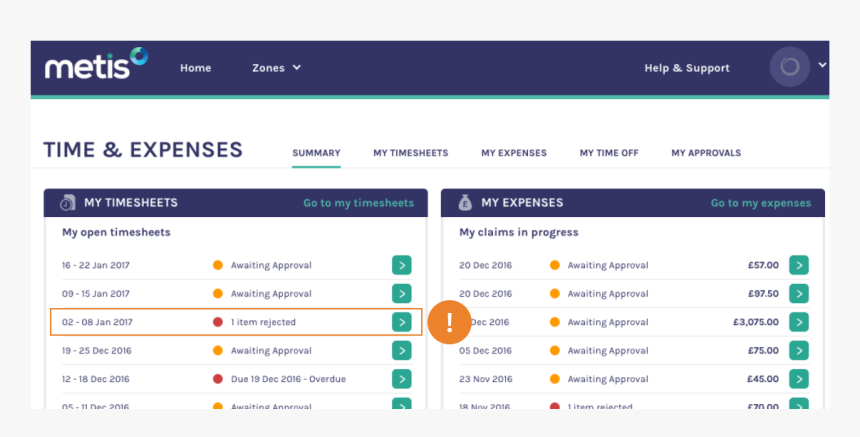This screenshot has width=860, height=437.
Task: Go to the Home menu item
Action: click(195, 68)
